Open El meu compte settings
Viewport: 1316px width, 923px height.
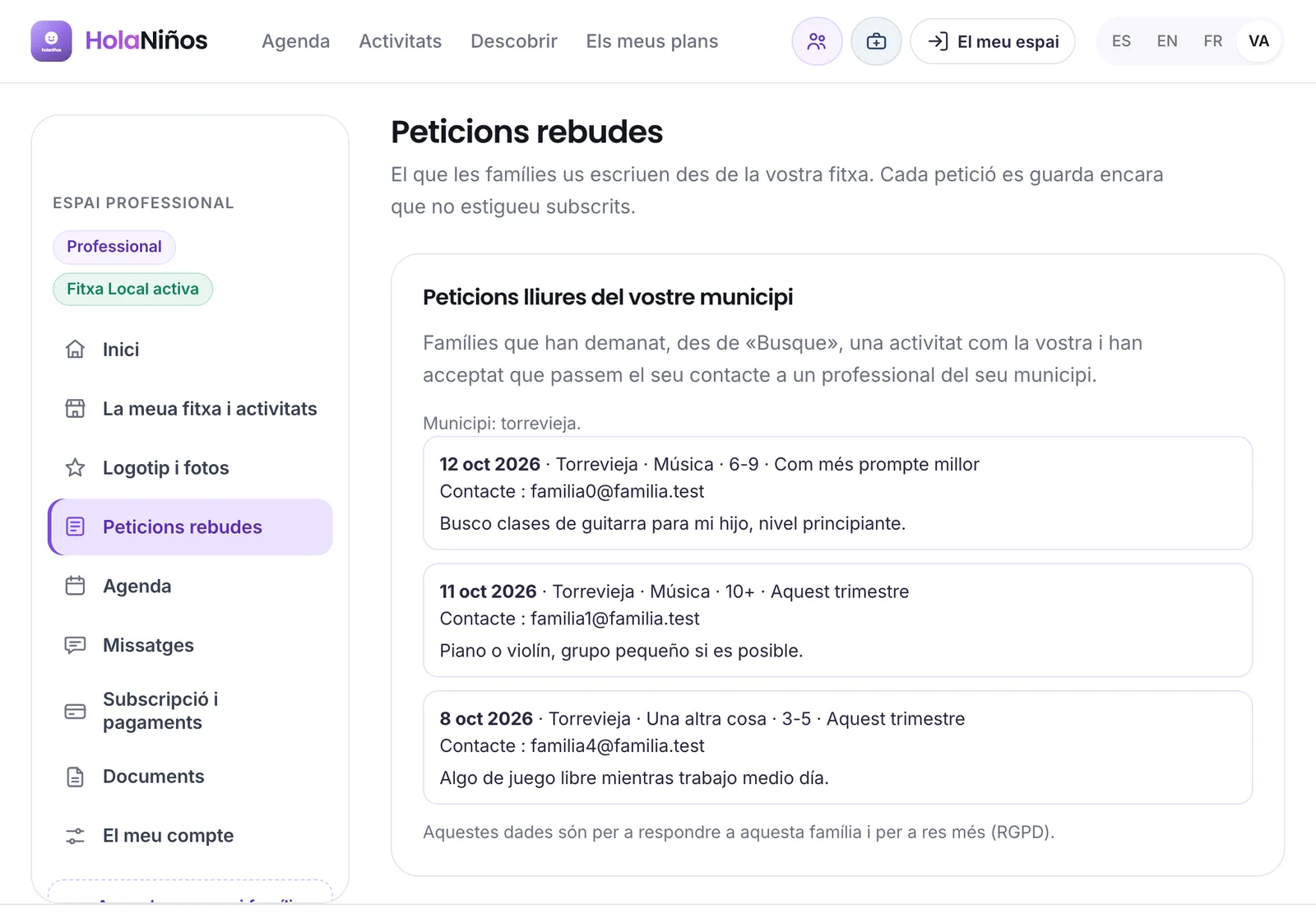(191, 836)
